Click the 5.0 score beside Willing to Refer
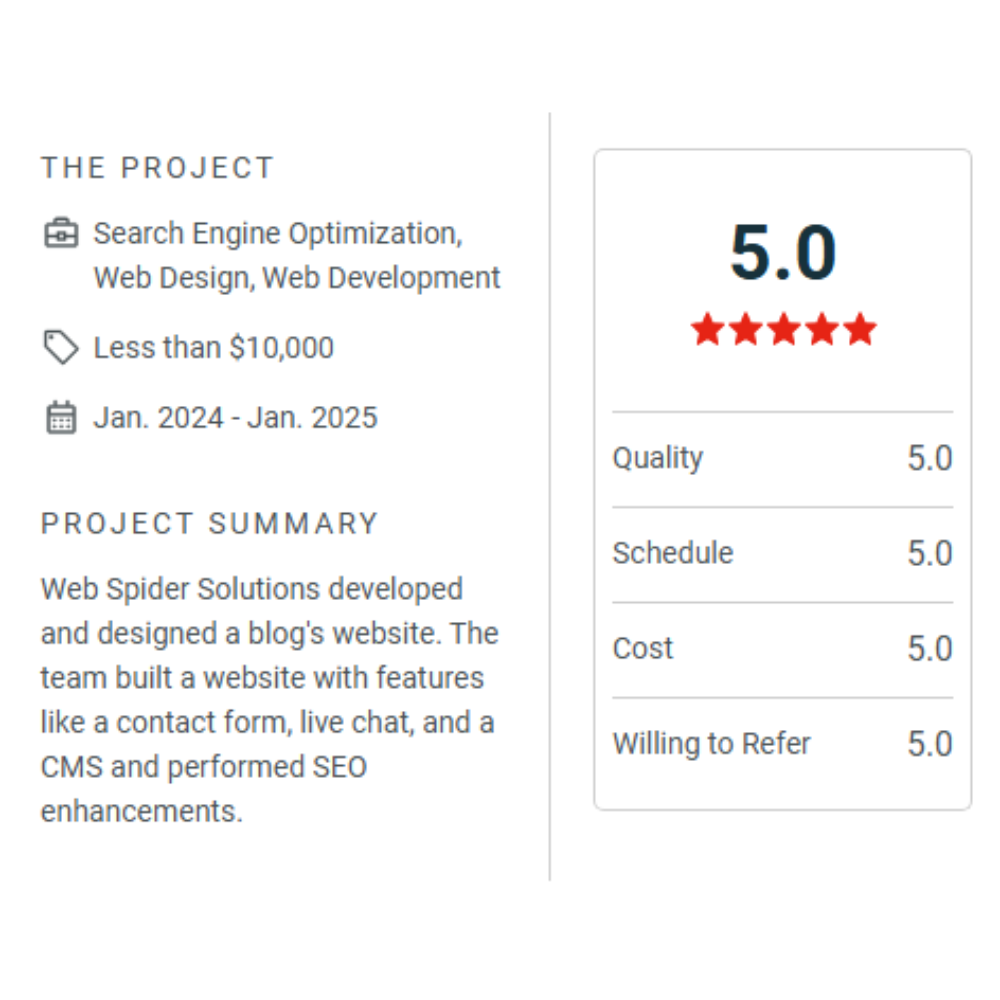1000x1000 pixels. (x=929, y=744)
